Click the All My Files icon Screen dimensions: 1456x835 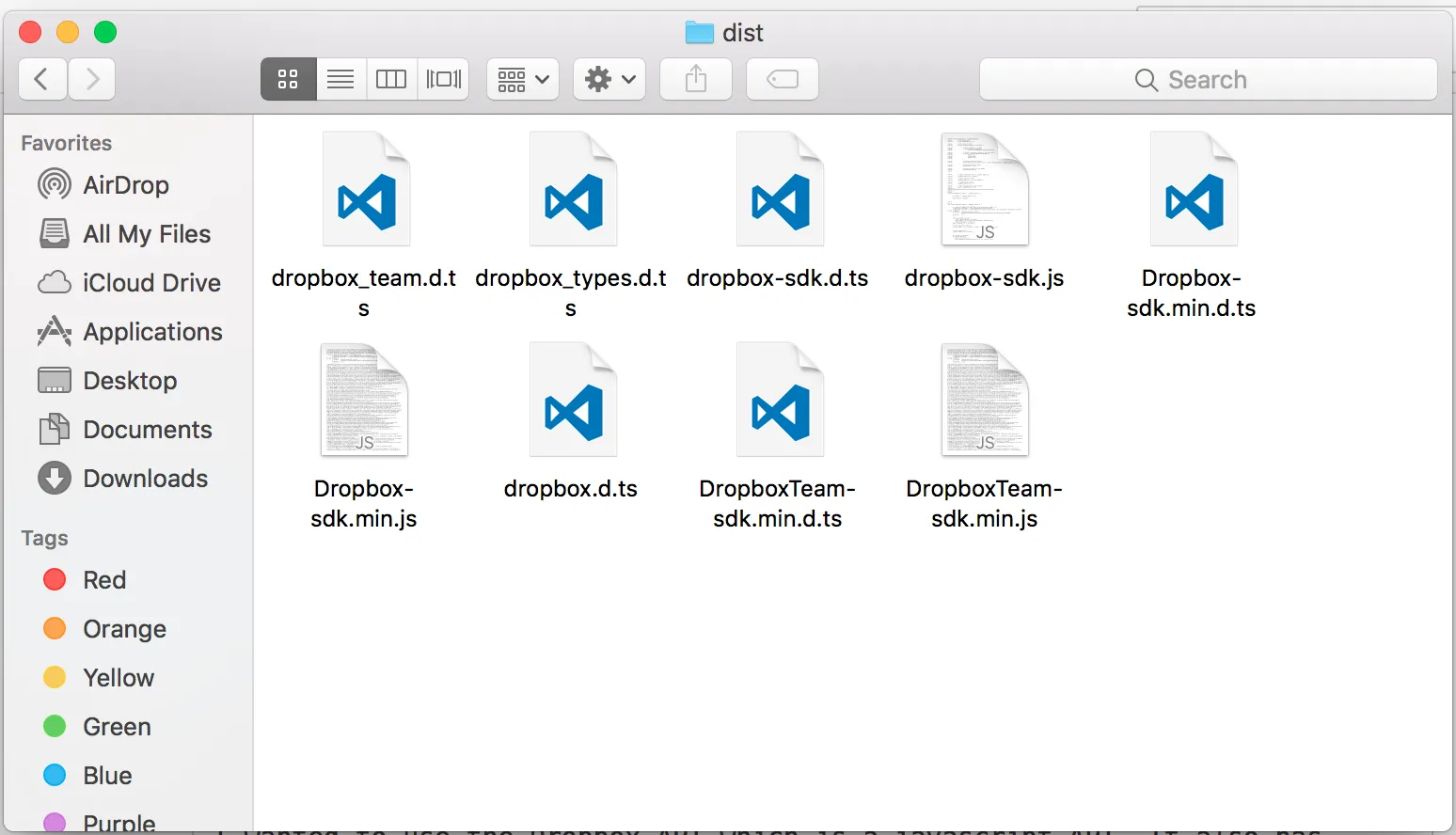(x=55, y=233)
